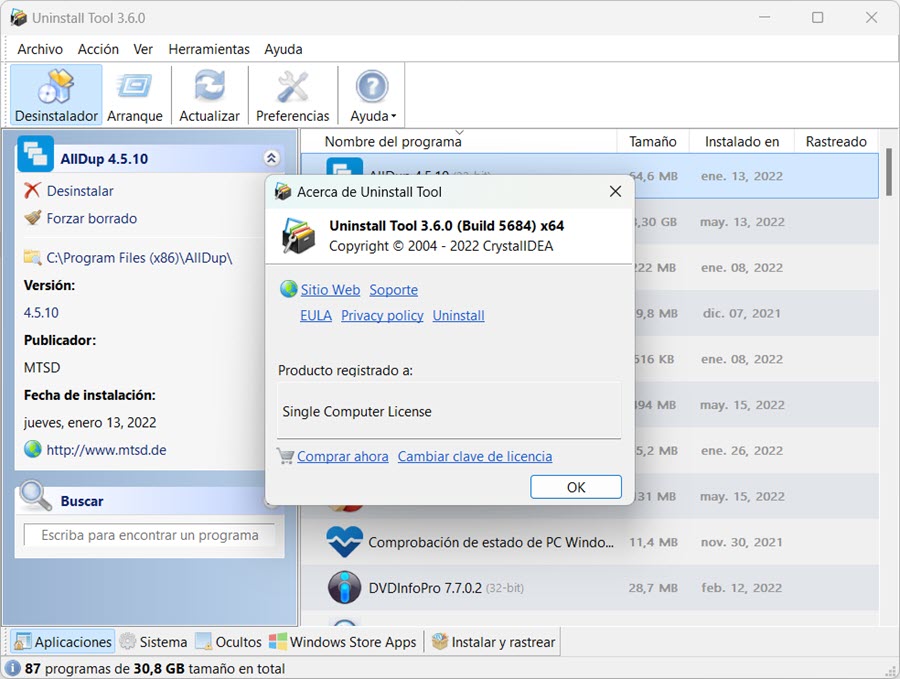Select Comprobación de estado de PC row

tap(589, 542)
